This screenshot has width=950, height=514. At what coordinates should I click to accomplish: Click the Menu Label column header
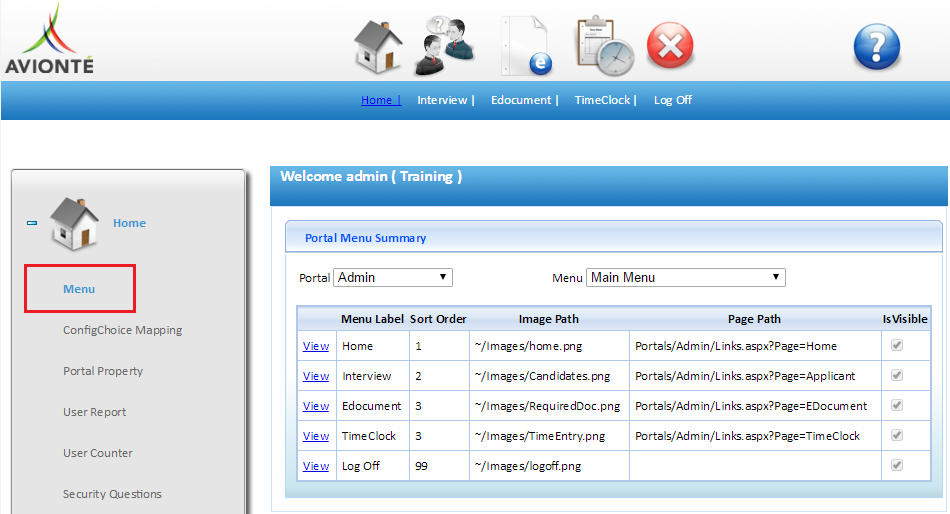(372, 319)
